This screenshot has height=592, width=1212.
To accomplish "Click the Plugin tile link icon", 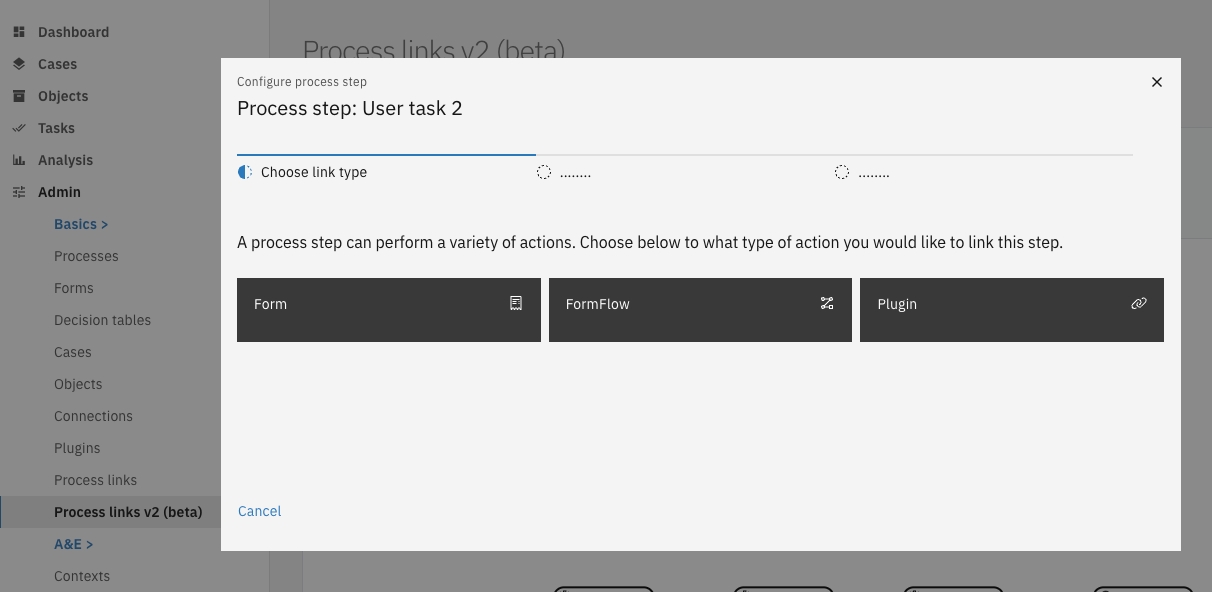I will click(1138, 303).
